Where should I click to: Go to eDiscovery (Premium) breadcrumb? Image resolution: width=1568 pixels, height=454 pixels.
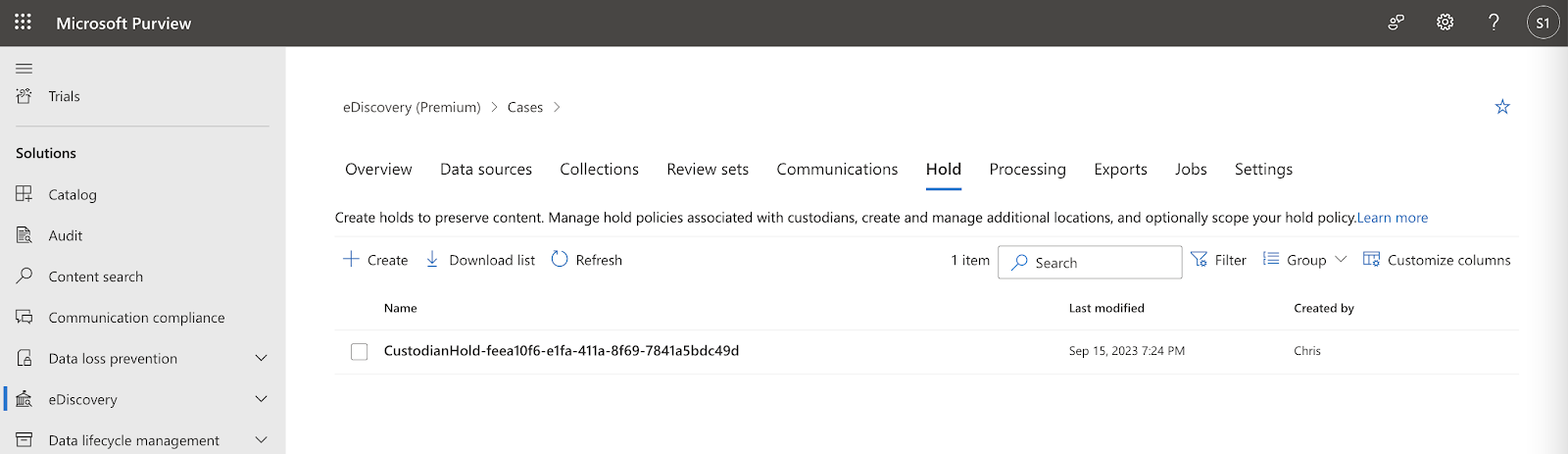412,107
